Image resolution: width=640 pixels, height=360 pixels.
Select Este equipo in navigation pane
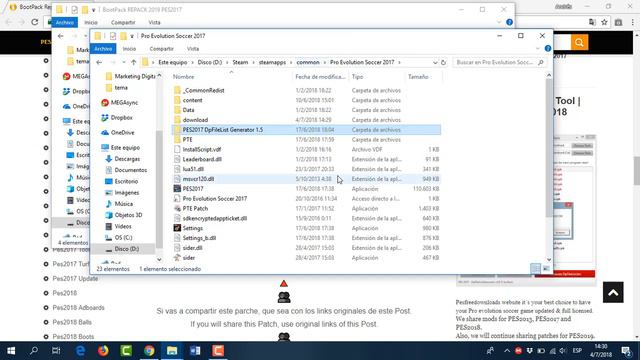point(125,147)
